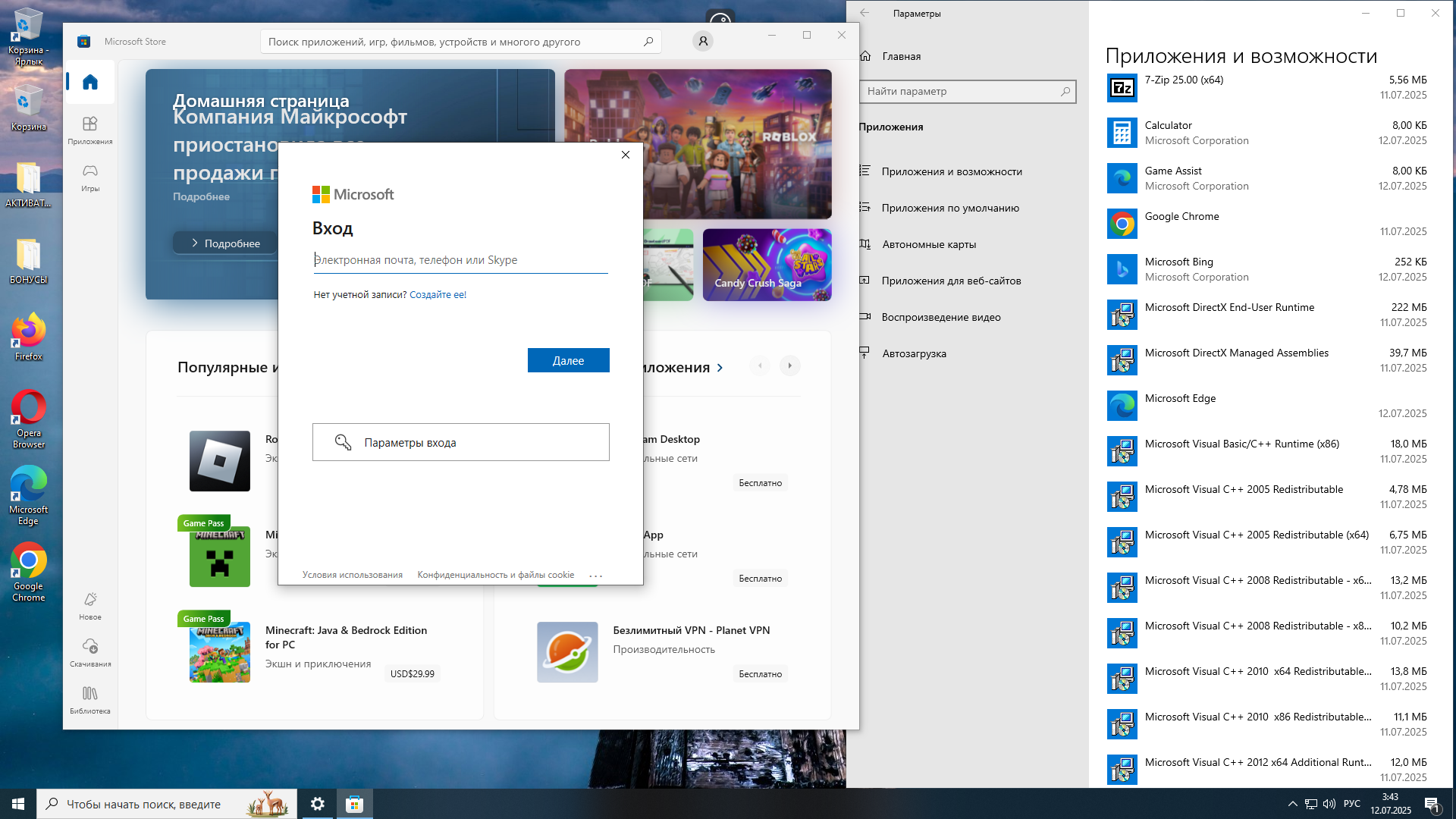Open Minecraft: Java & Bedrock Edition icon
This screenshot has height=819, width=1456.
[220, 652]
